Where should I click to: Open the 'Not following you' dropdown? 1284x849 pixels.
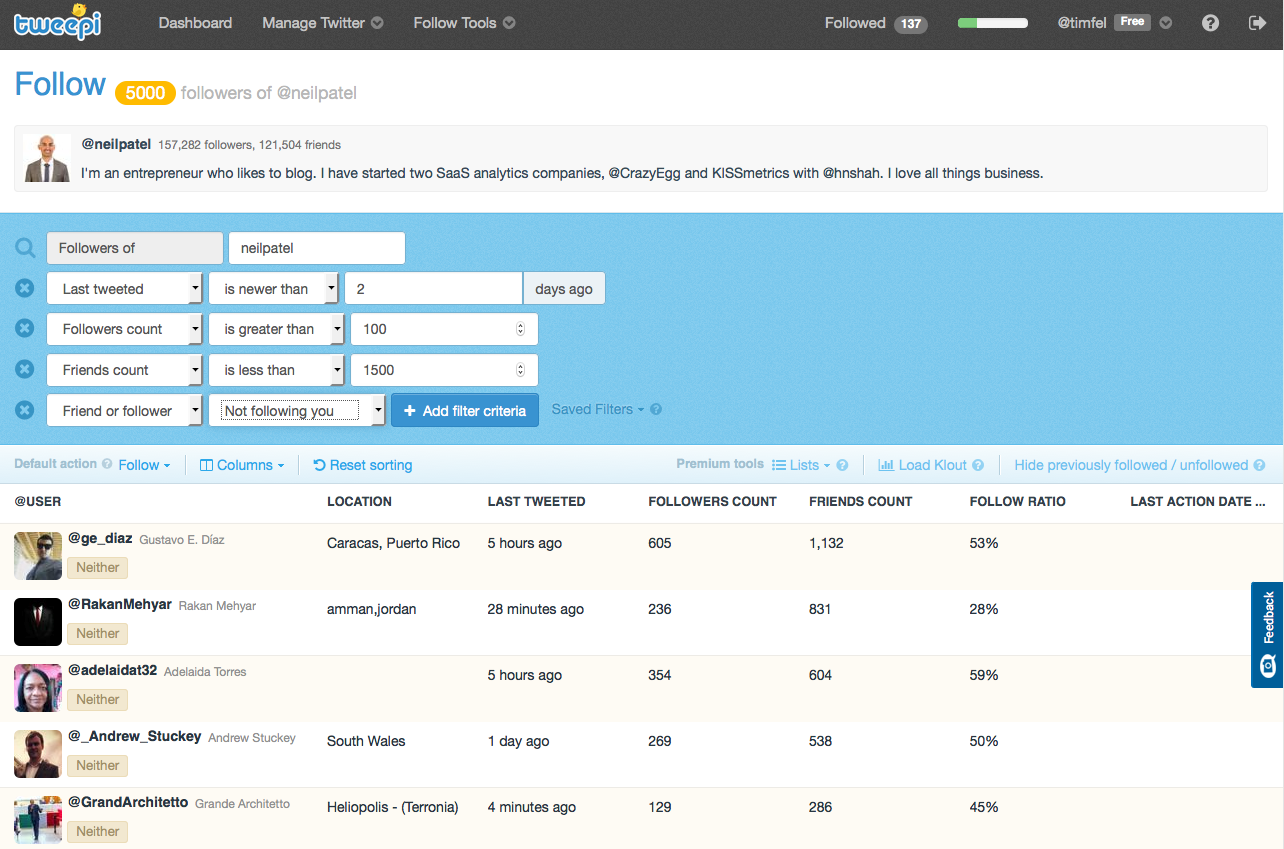pyautogui.click(x=297, y=410)
